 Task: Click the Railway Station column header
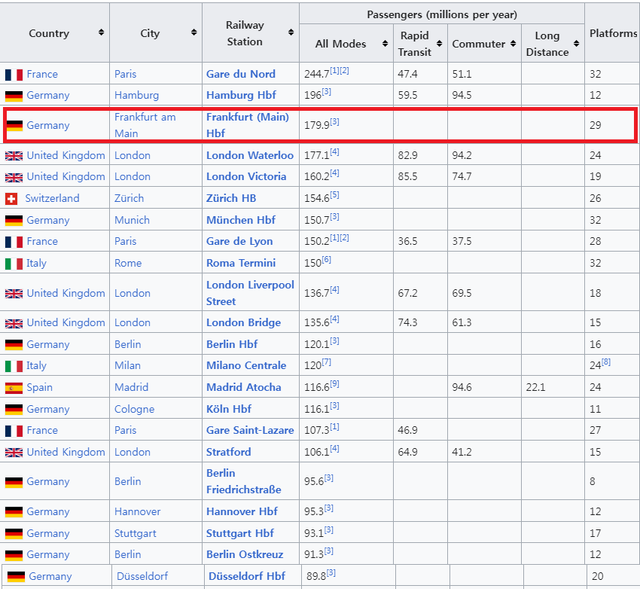pos(245,33)
